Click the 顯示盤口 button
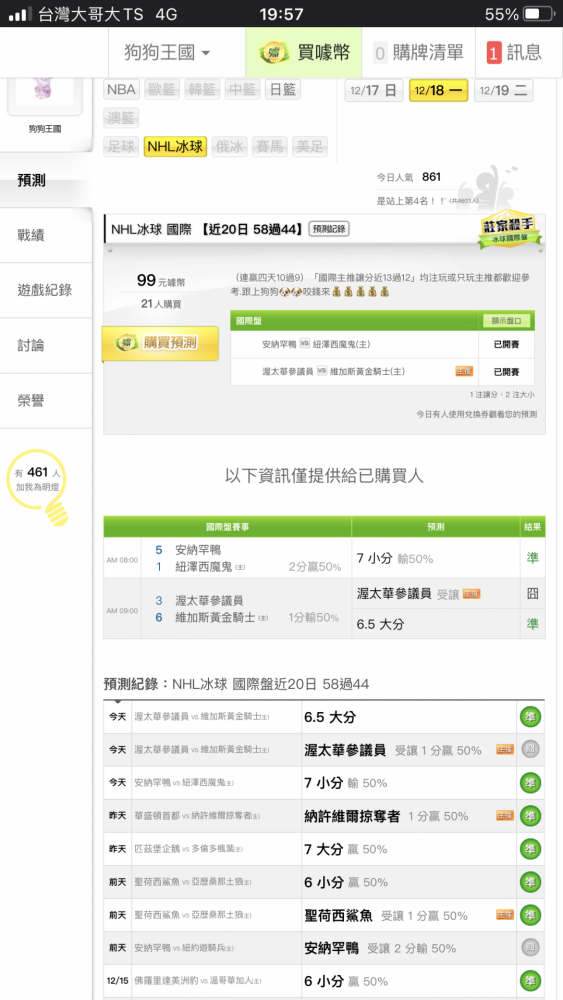Viewport: 563px width, 1000px height. pos(506,321)
